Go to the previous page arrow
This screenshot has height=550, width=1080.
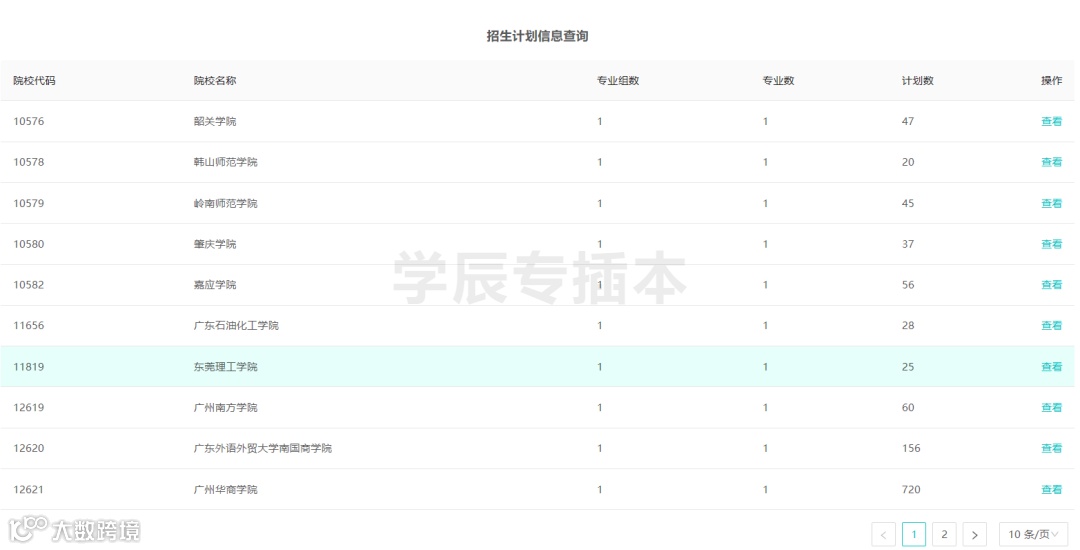(883, 534)
